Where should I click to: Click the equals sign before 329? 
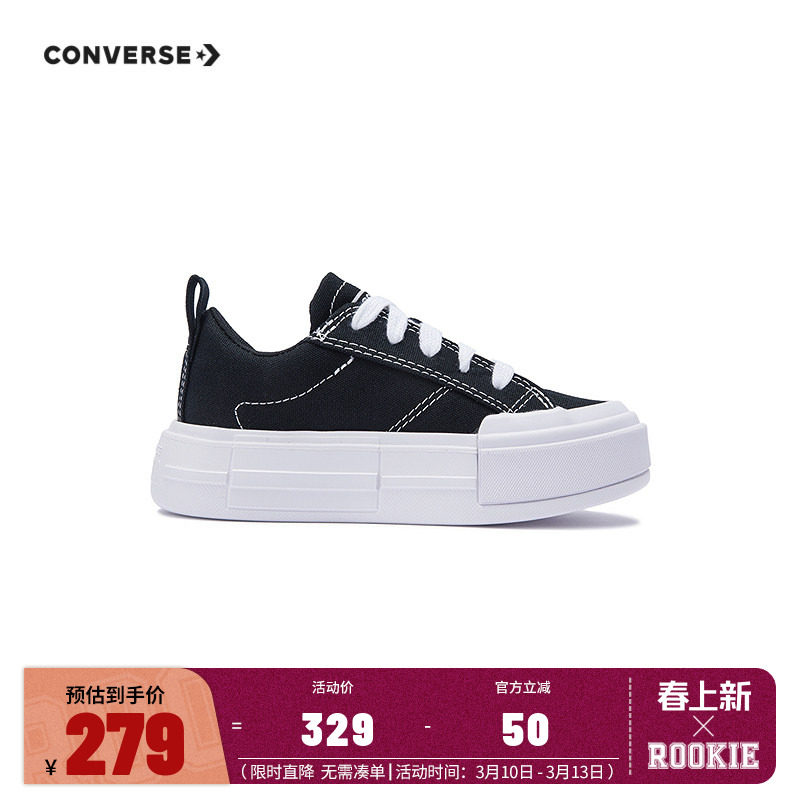(236, 725)
